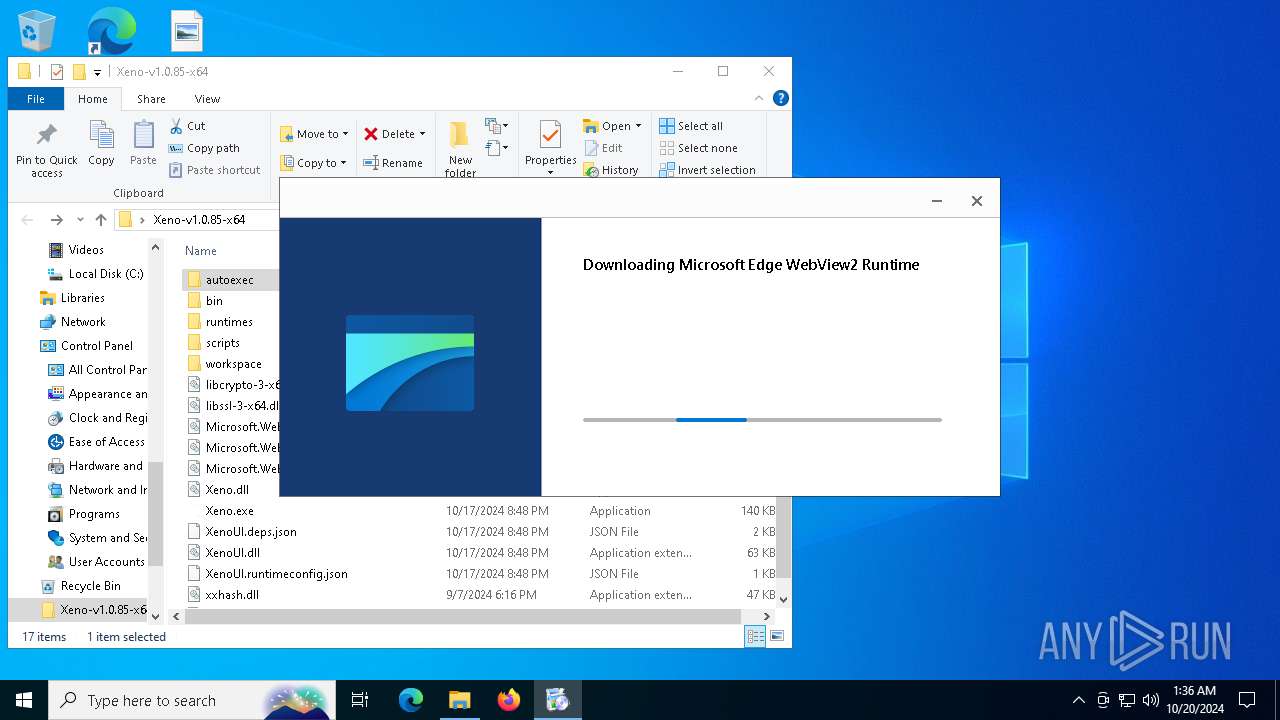The height and width of the screenshot is (720, 1280).
Task: Switch to the Home ribbon tab
Action: coord(93,99)
